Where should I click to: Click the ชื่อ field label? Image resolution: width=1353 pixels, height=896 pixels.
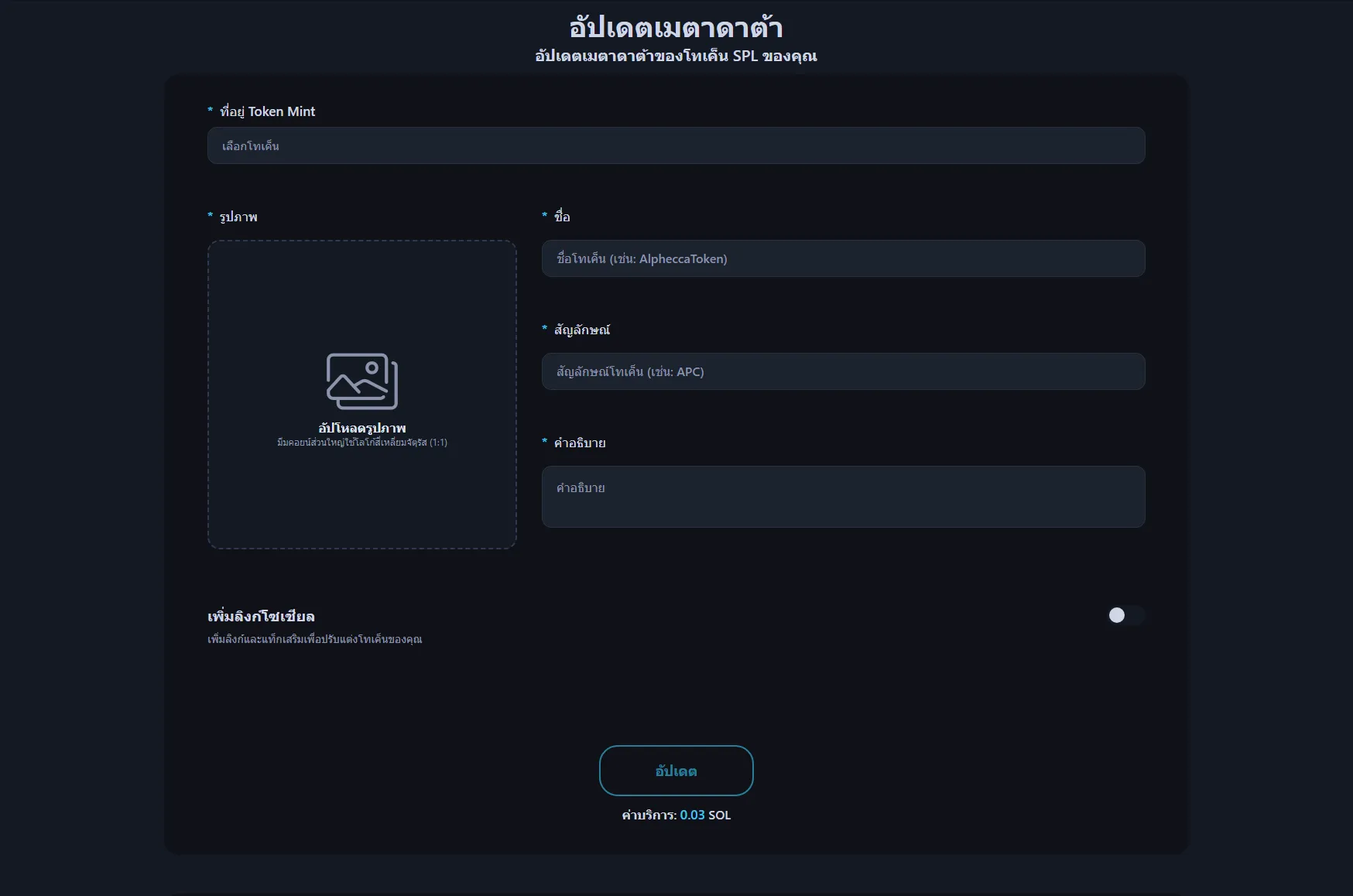tap(562, 217)
